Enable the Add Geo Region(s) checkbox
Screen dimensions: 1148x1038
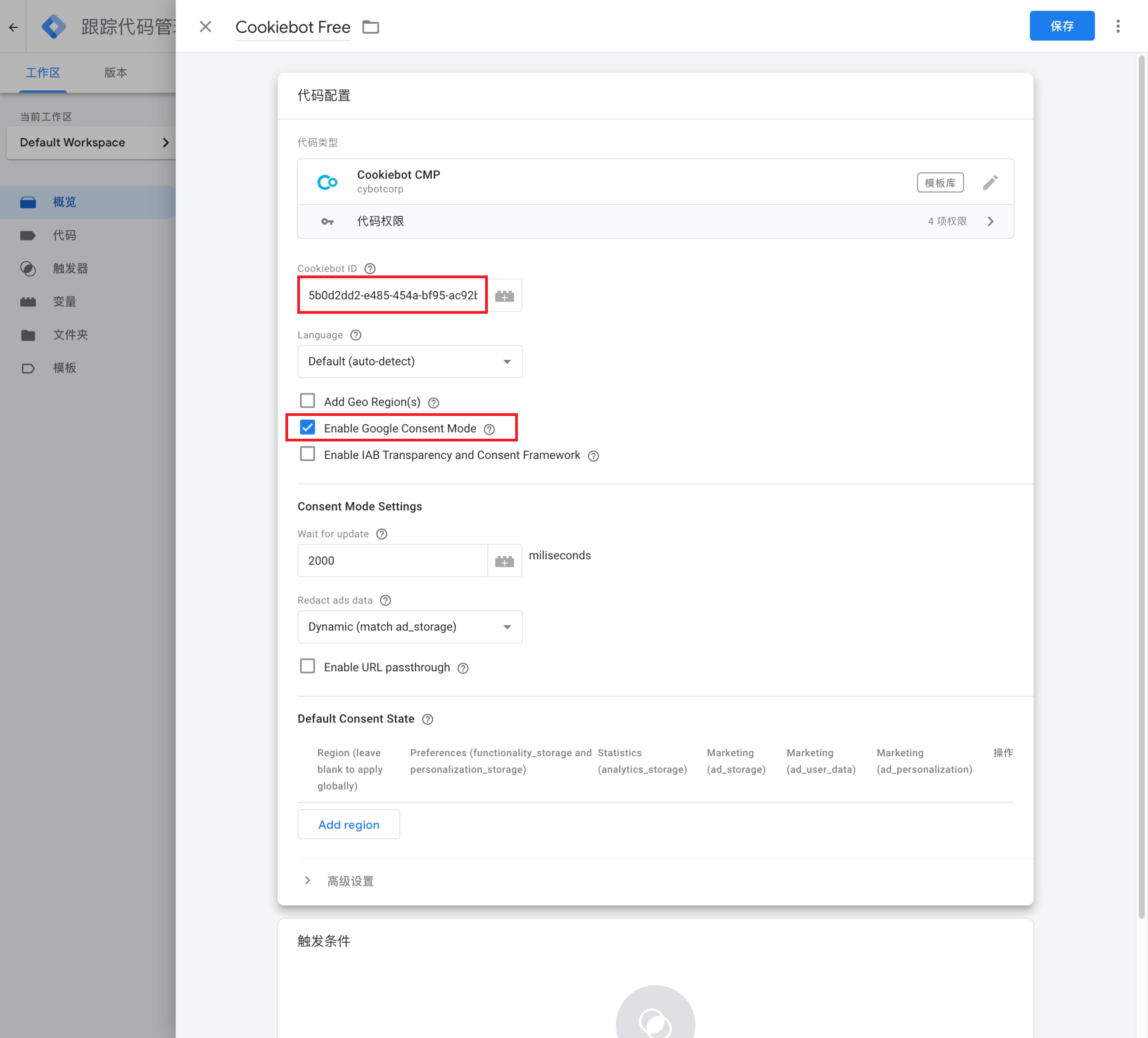(x=307, y=401)
